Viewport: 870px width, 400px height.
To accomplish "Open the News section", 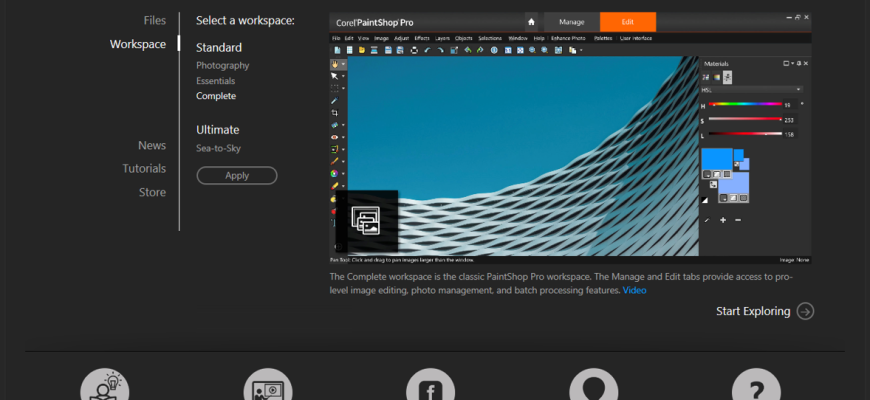I will pyautogui.click(x=152, y=145).
